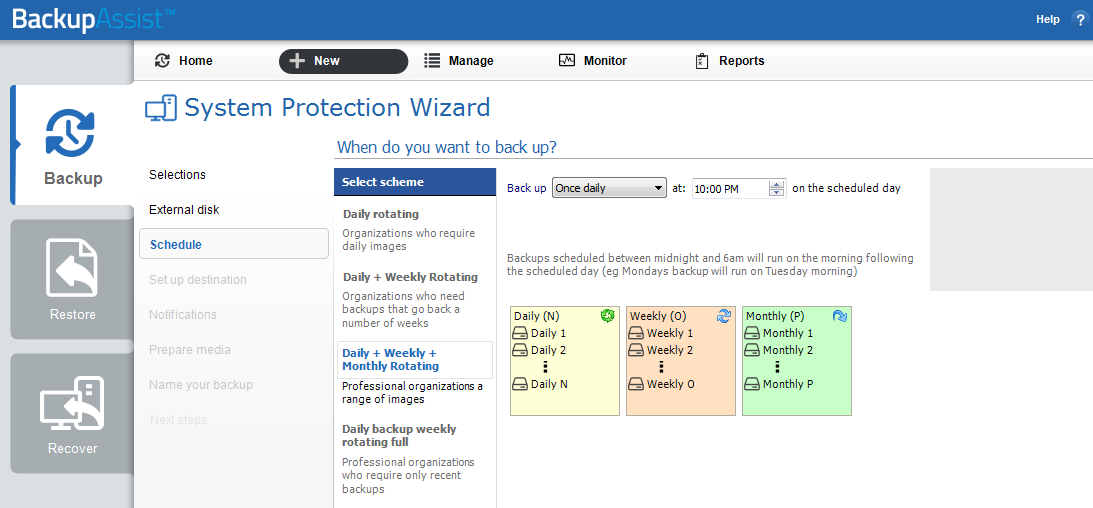
Task: Click the 'Back up' label text
Action: click(526, 188)
